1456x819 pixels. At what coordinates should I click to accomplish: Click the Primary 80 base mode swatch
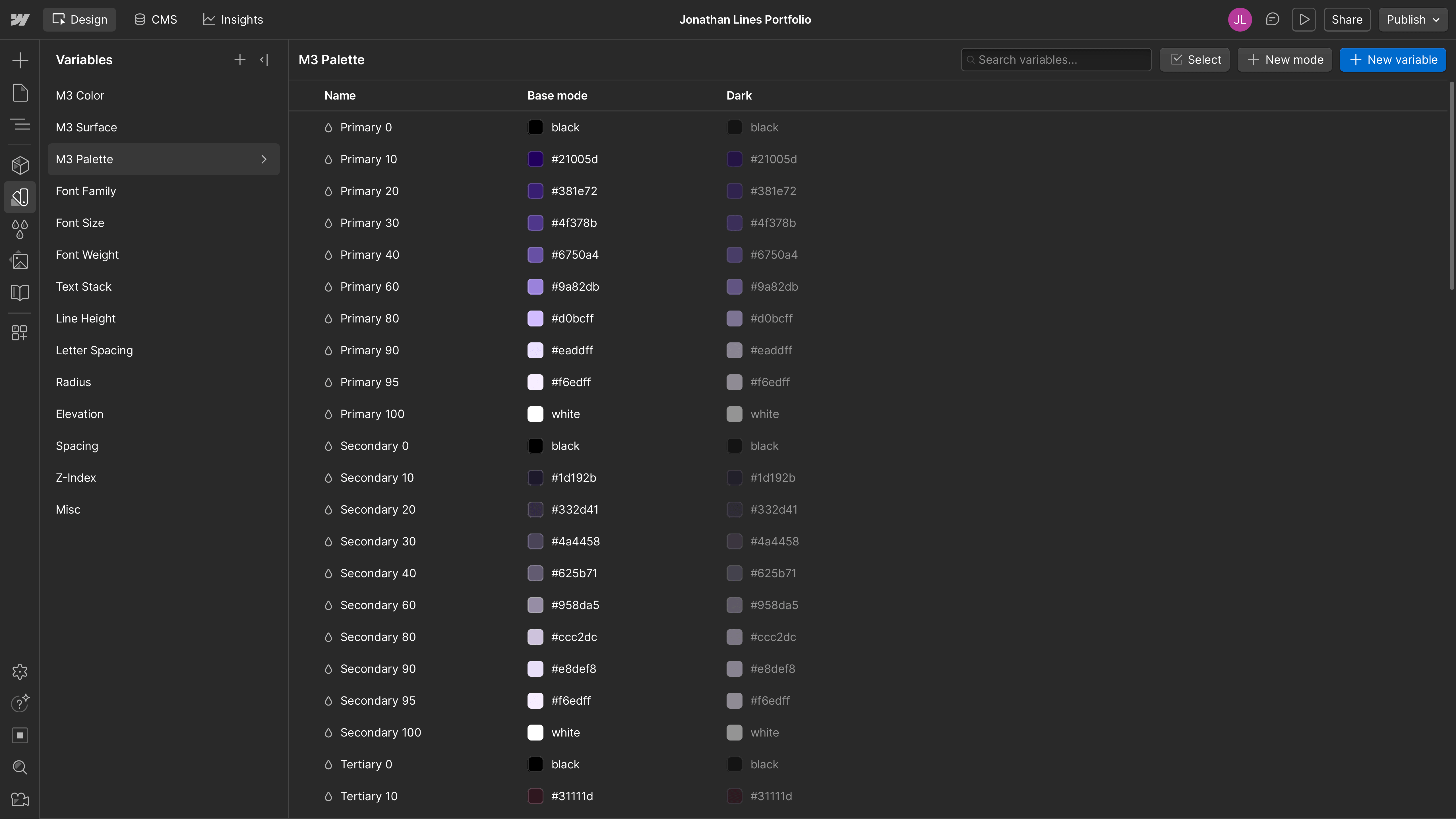[535, 319]
